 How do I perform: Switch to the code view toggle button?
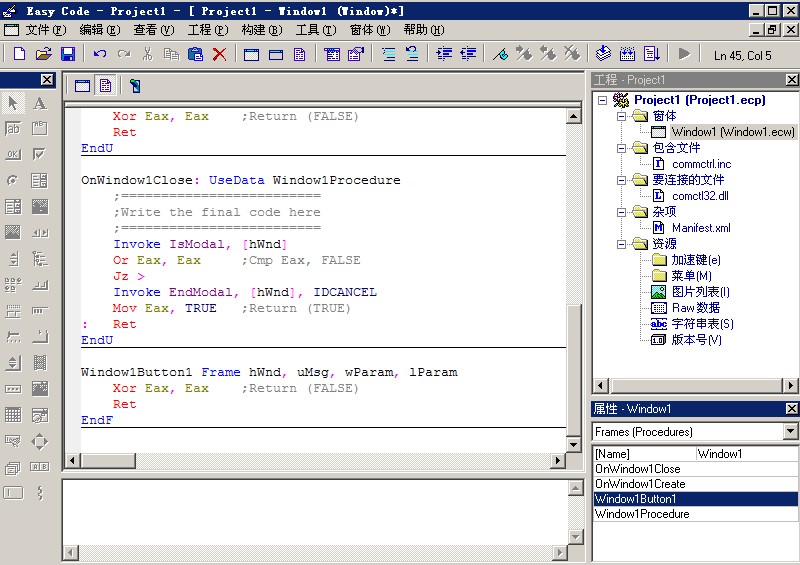click(x=105, y=86)
